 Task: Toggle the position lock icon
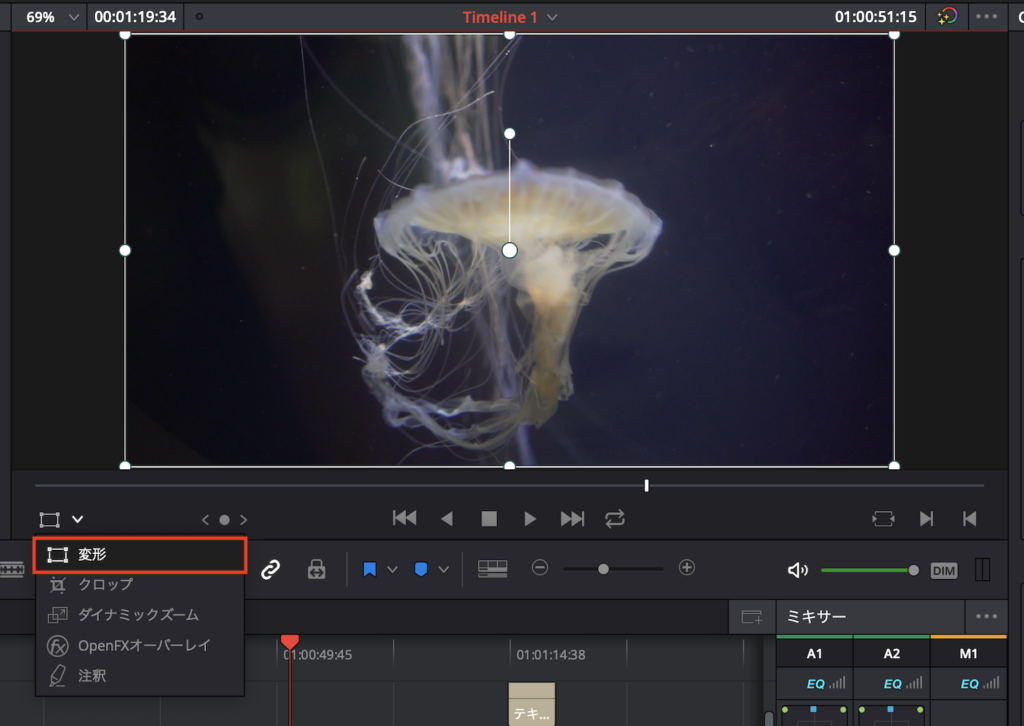tap(316, 569)
